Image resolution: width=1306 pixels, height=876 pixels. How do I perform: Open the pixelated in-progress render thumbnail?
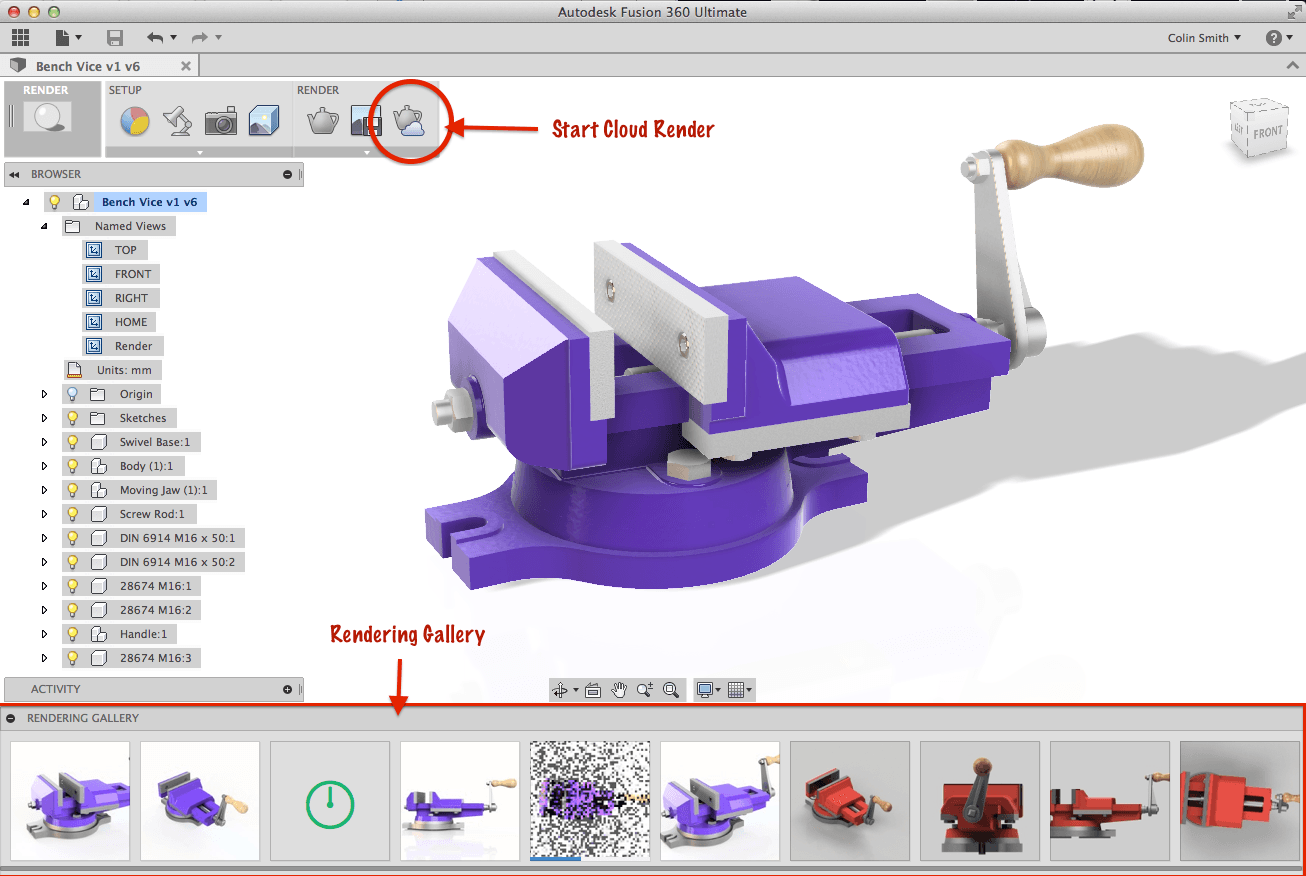(589, 800)
